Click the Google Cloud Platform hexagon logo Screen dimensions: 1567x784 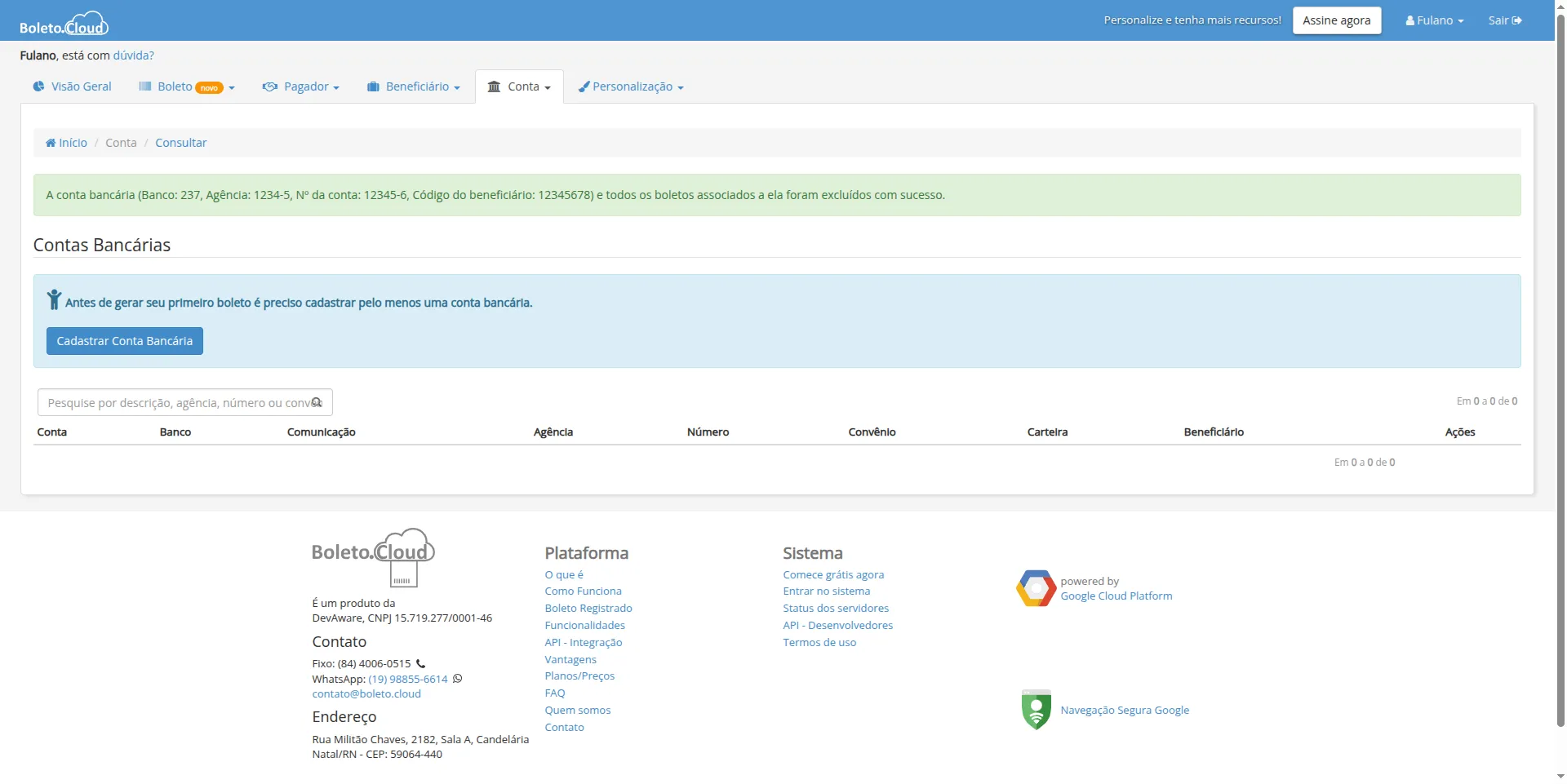tap(1036, 588)
